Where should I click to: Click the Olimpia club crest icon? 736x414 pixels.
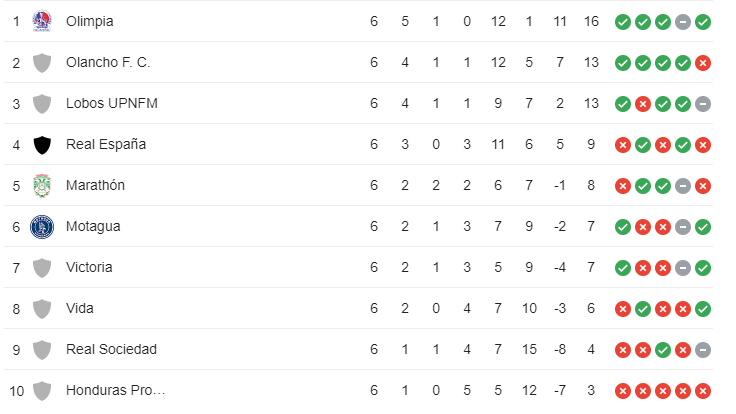[x=42, y=21]
